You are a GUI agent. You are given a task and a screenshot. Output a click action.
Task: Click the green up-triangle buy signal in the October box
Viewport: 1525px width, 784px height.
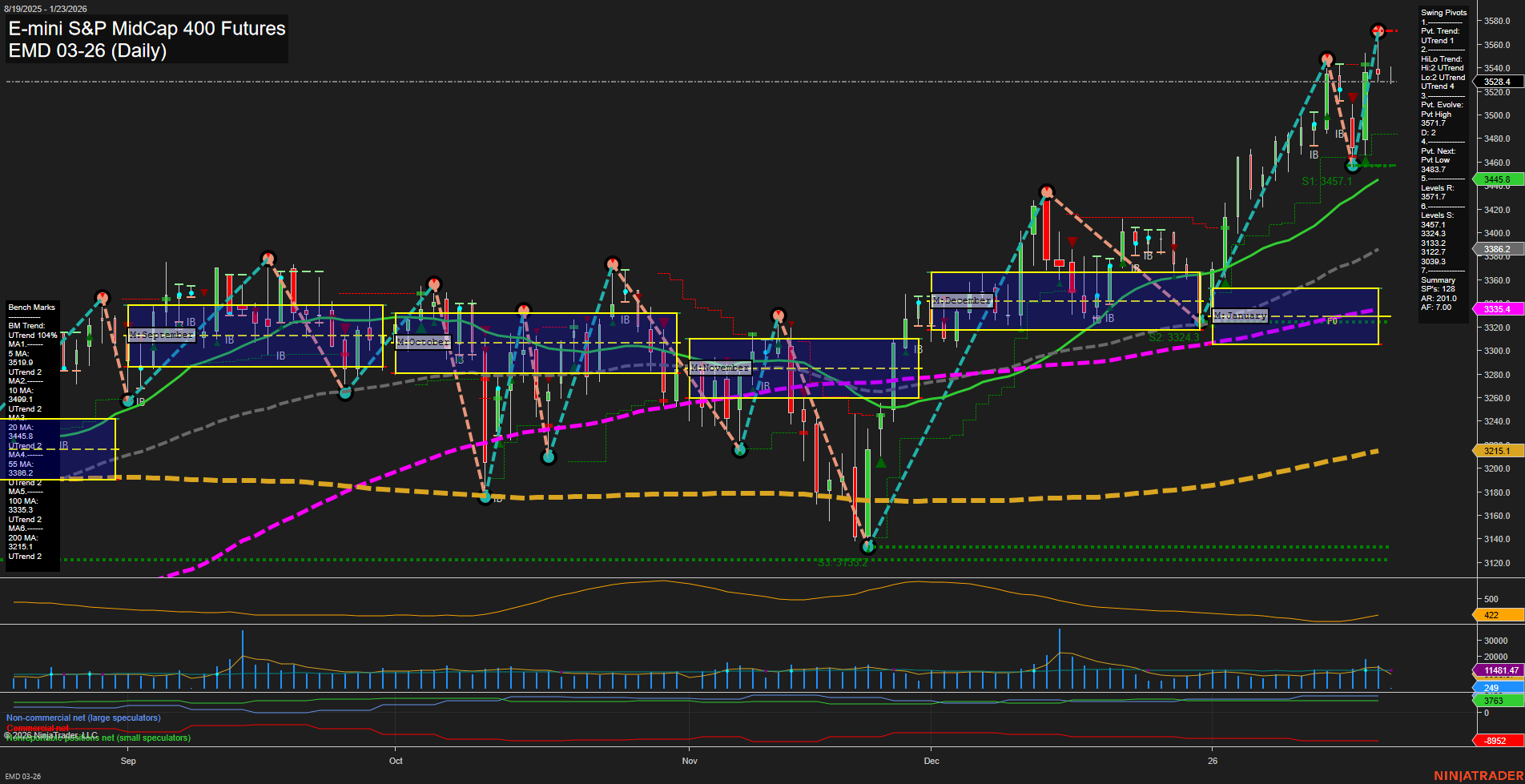[420, 327]
